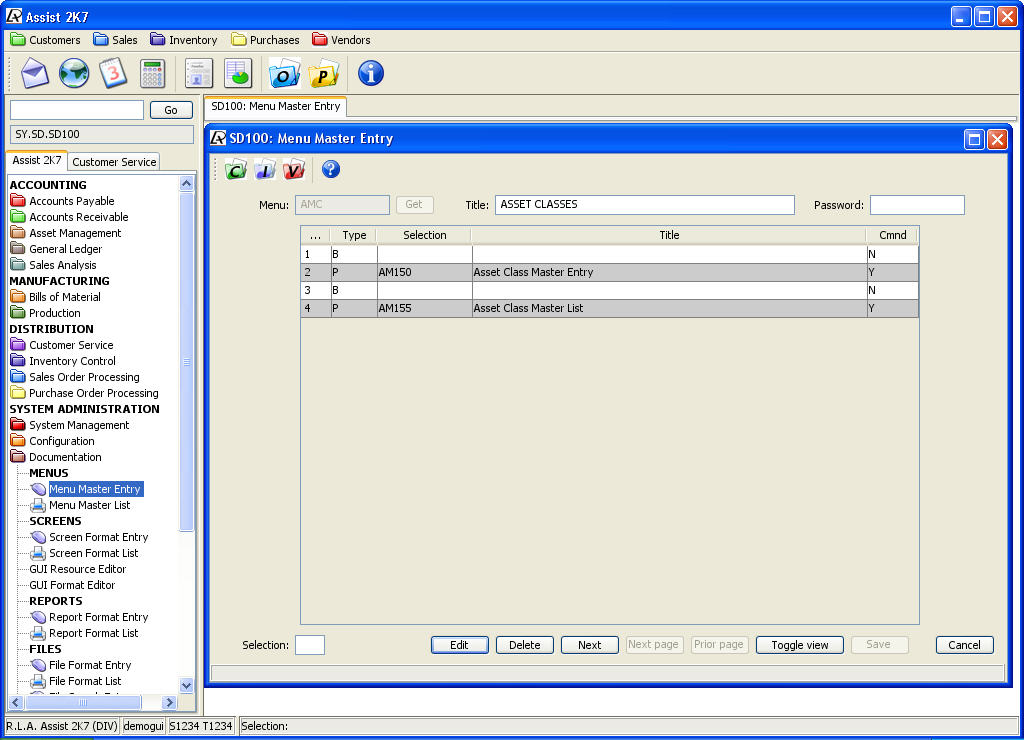Open Customer Service folder in tree
Screen dimensions: 1024x740
click(x=71, y=345)
